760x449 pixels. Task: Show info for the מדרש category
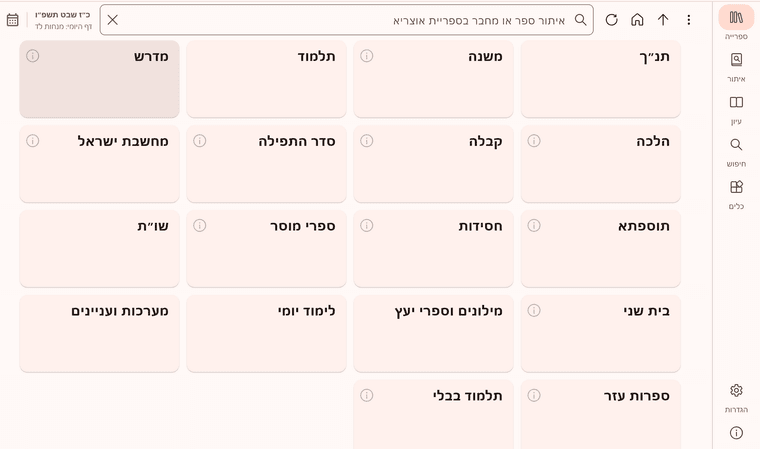tap(33, 56)
